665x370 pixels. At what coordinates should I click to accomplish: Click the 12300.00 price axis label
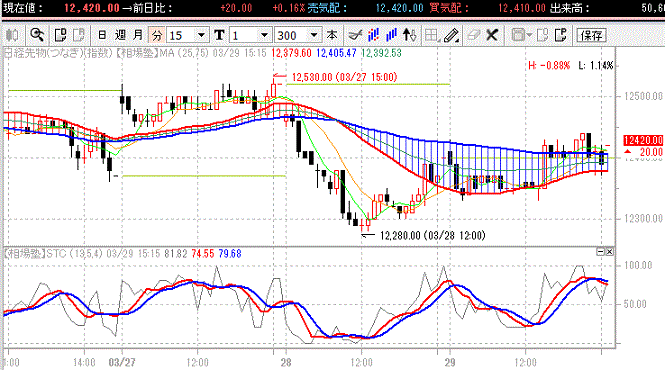click(x=643, y=219)
